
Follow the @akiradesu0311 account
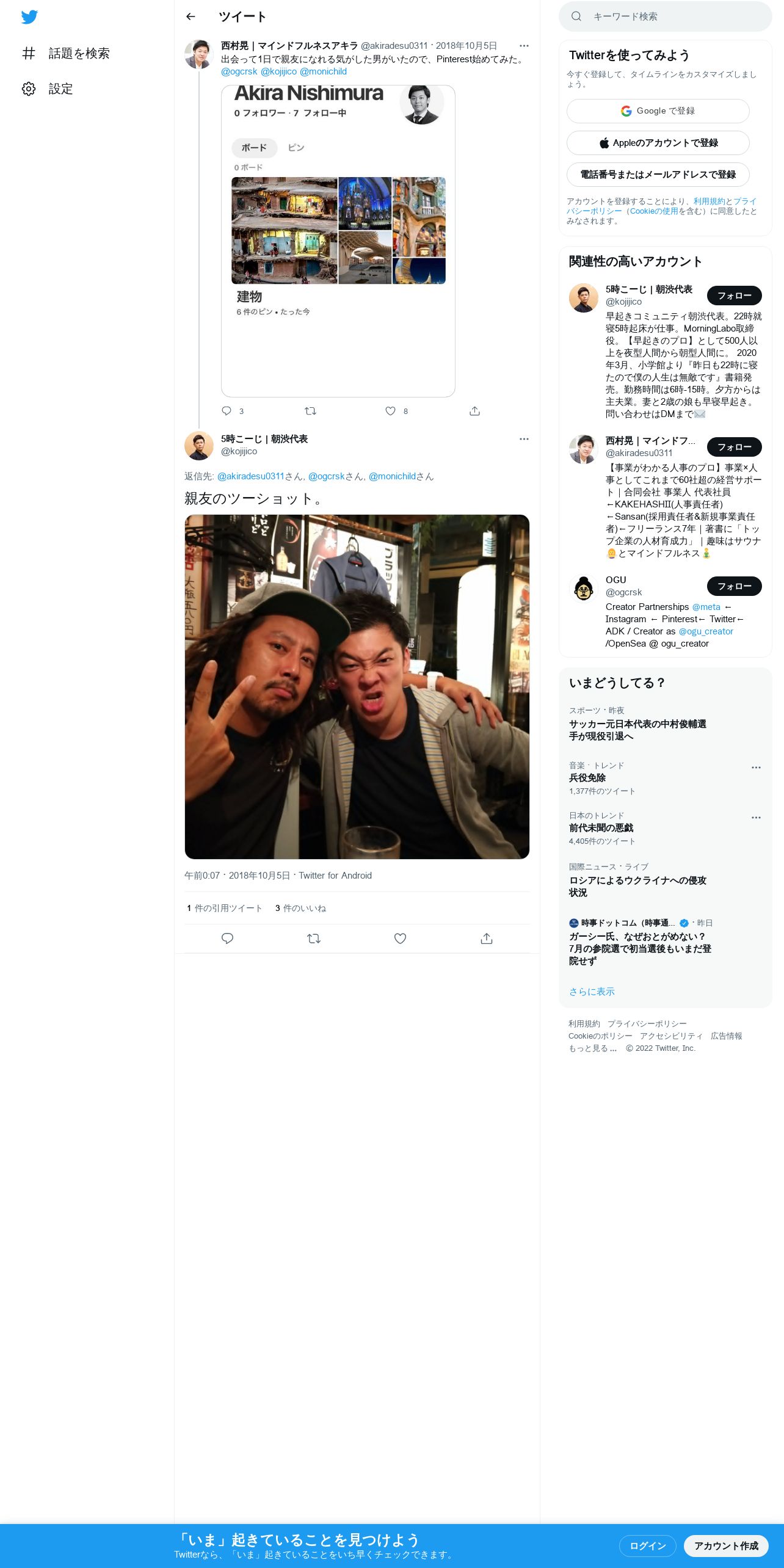pyautogui.click(x=735, y=447)
